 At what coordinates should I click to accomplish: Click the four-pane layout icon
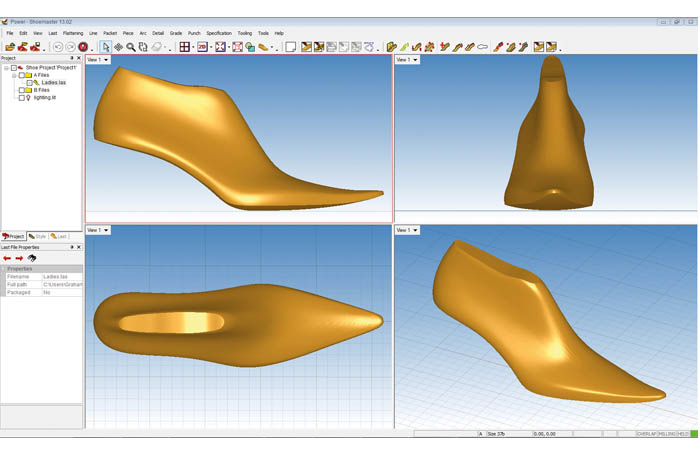pyautogui.click(x=185, y=47)
